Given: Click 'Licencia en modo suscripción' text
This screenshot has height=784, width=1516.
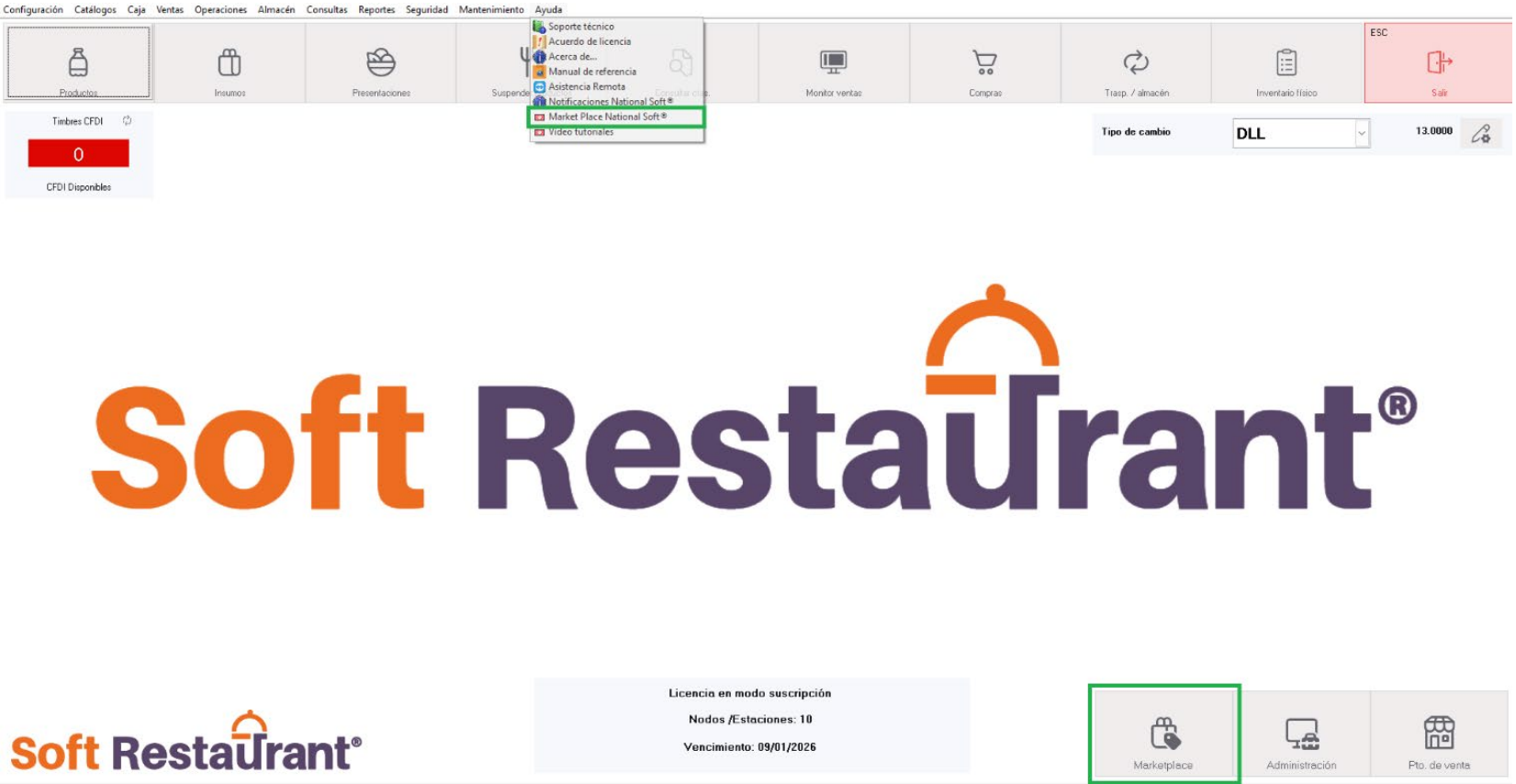Looking at the screenshot, I should (x=749, y=693).
